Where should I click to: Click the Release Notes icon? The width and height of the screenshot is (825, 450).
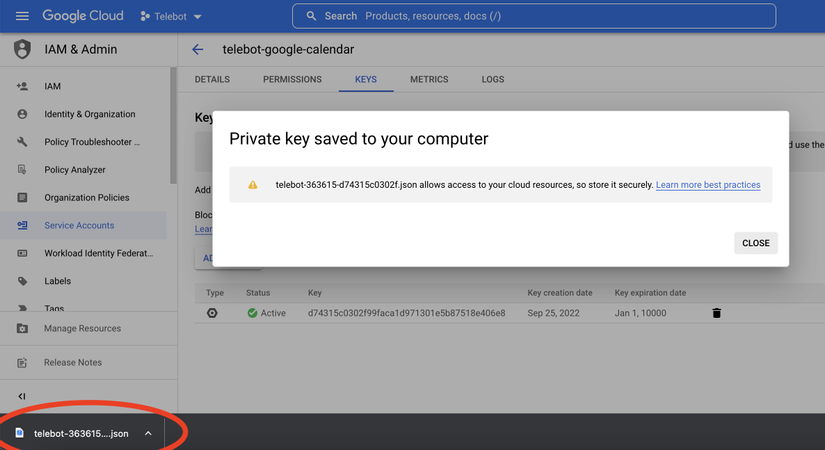tap(22, 362)
